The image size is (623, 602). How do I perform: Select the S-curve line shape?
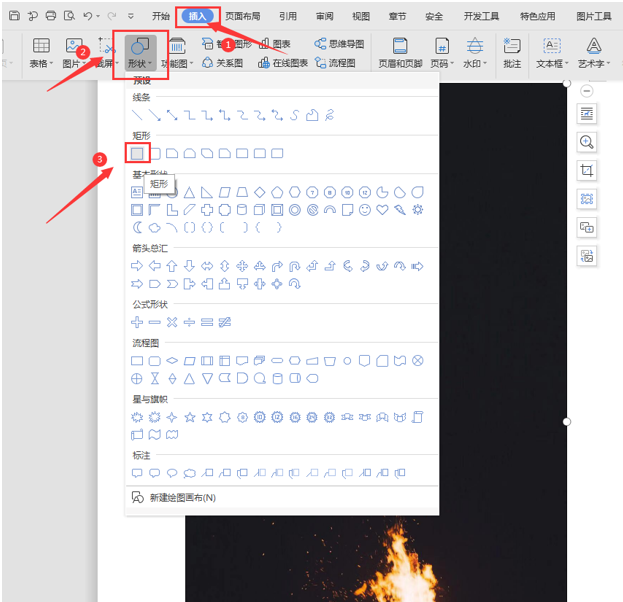pos(294,115)
